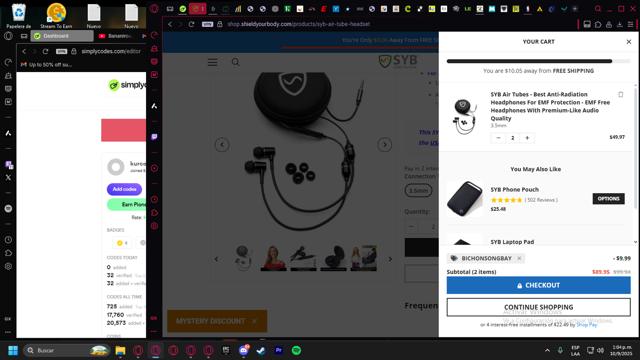
Task: Click the simplycodes logo
Action: (127, 85)
